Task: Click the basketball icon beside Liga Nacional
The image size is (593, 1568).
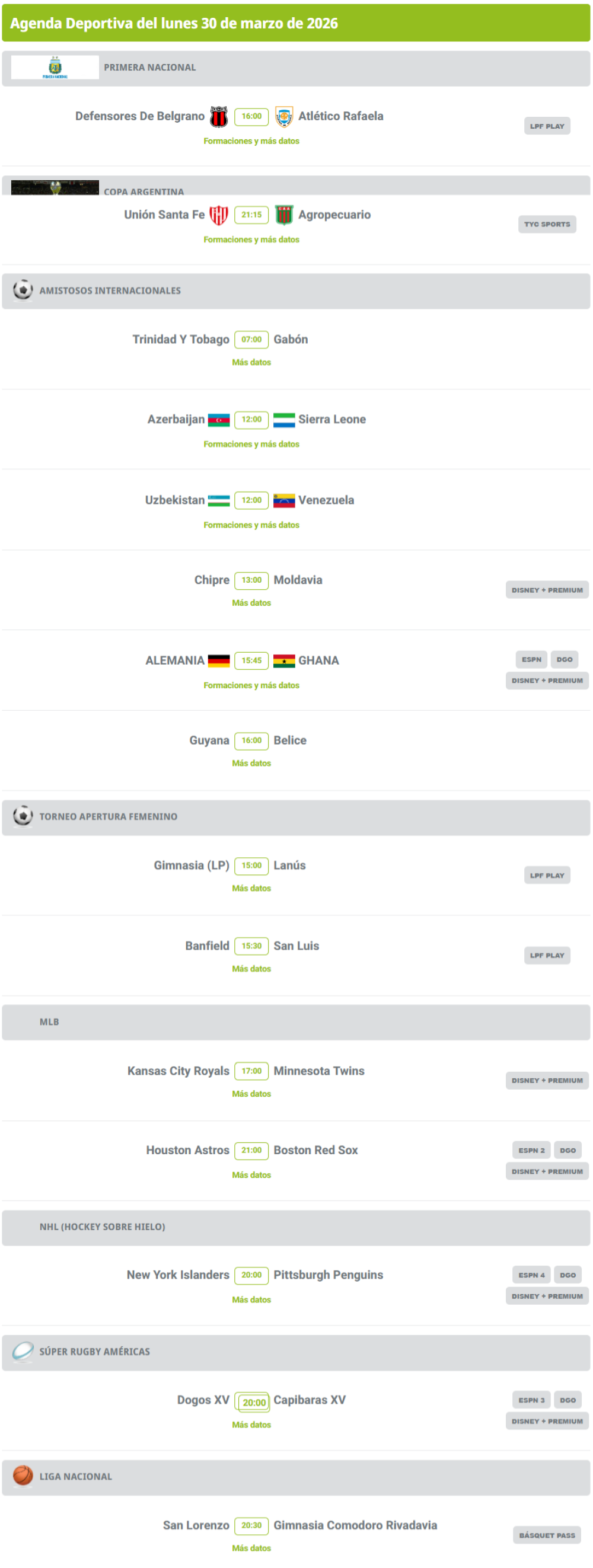Action: coord(23,1476)
